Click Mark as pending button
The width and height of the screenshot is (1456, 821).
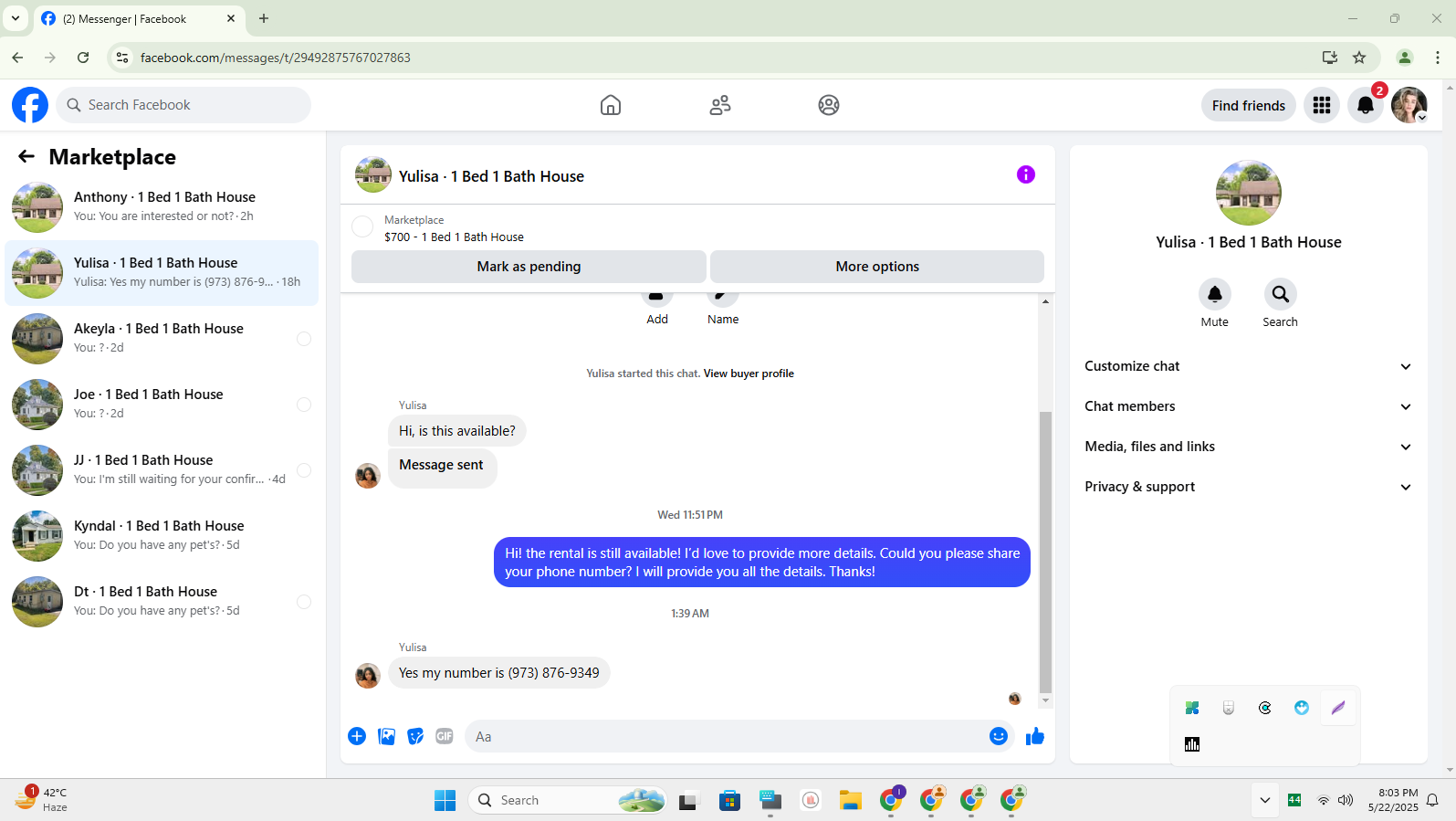click(x=529, y=267)
